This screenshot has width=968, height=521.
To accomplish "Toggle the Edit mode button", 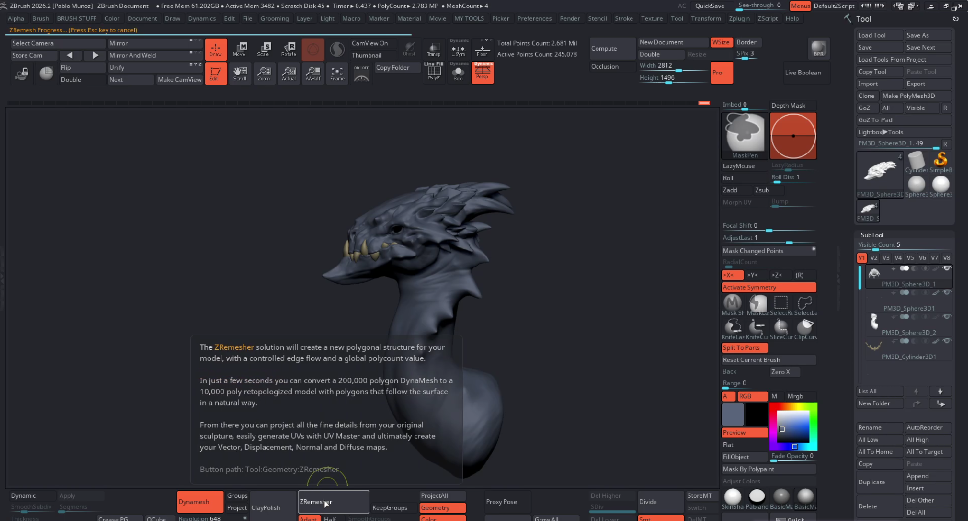I will [x=215, y=73].
